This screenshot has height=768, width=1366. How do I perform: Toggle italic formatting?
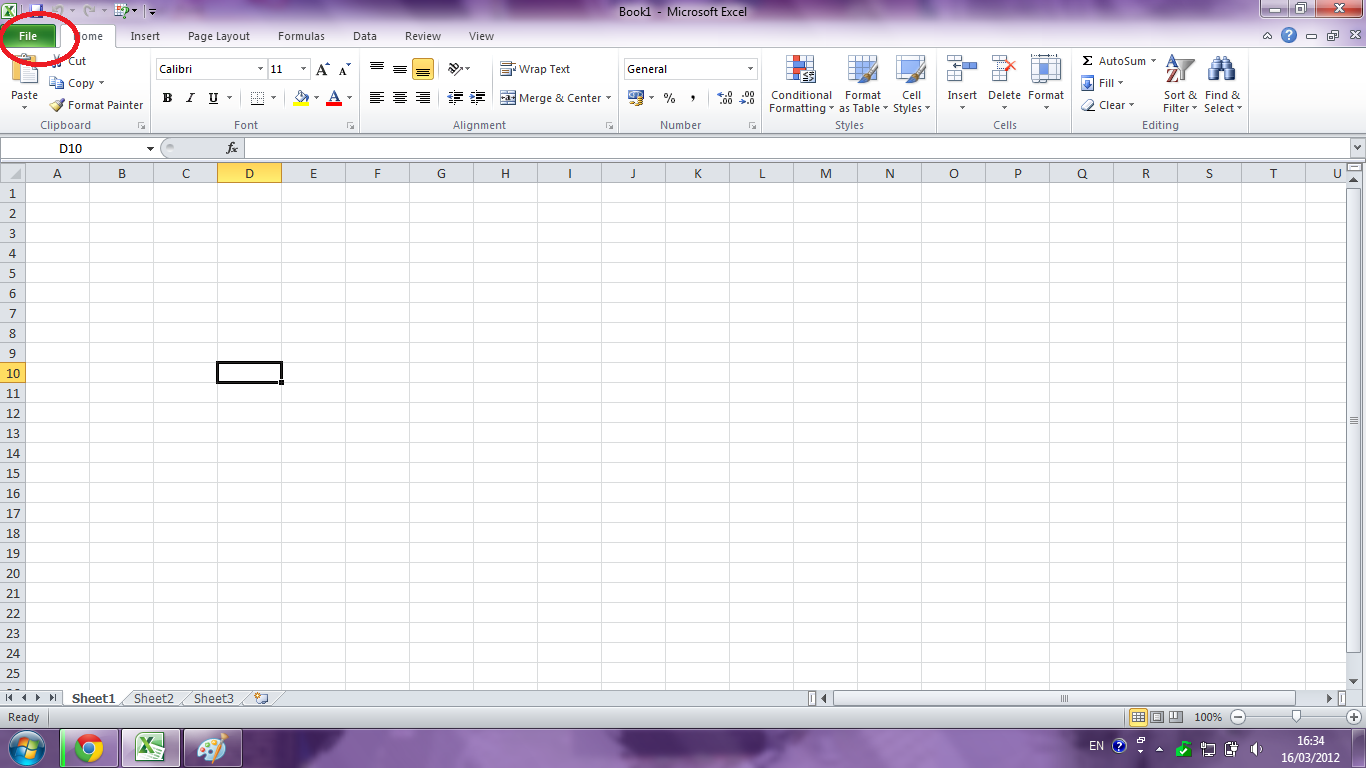[x=190, y=98]
